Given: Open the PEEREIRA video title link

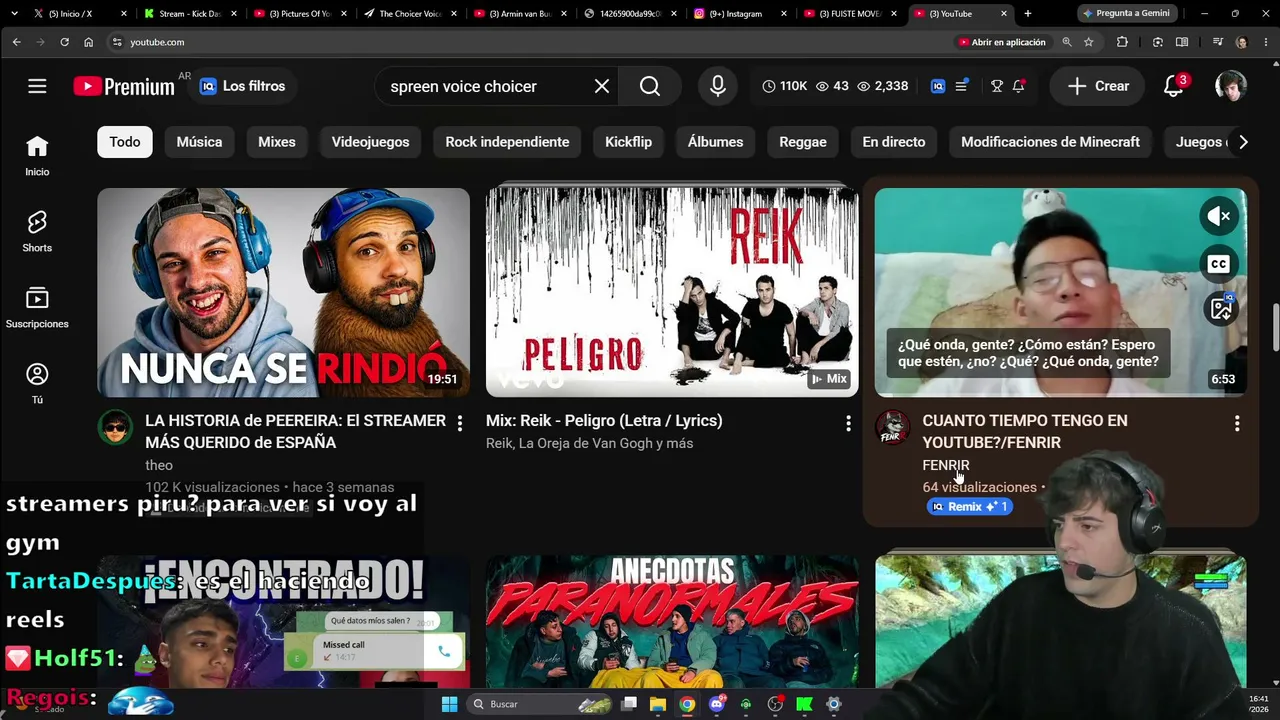Looking at the screenshot, I should point(295,431).
